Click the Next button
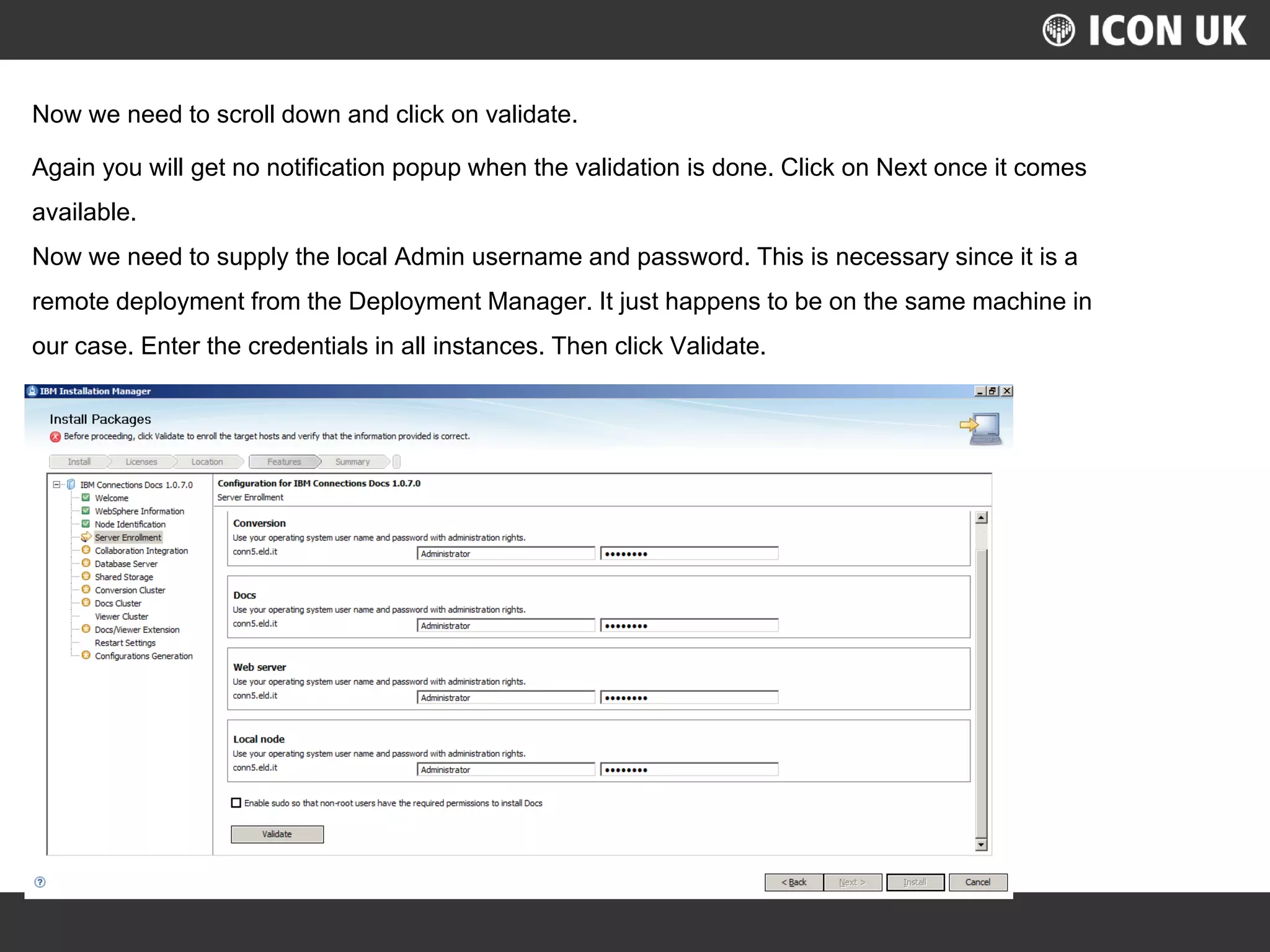Image resolution: width=1270 pixels, height=952 pixels. (x=853, y=882)
